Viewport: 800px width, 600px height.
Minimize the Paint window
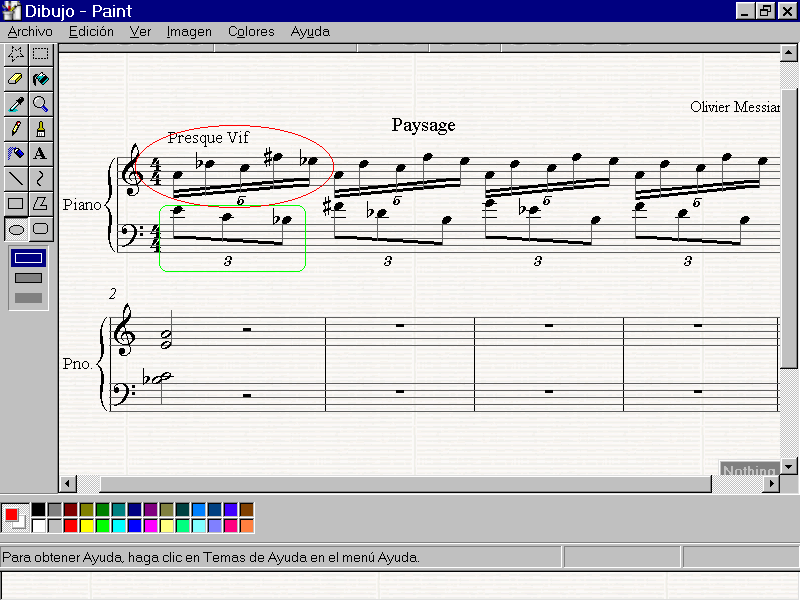tap(745, 11)
